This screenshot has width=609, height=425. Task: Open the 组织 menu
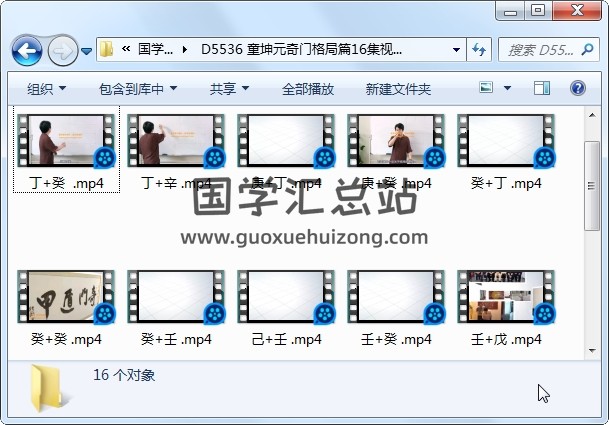(46, 89)
